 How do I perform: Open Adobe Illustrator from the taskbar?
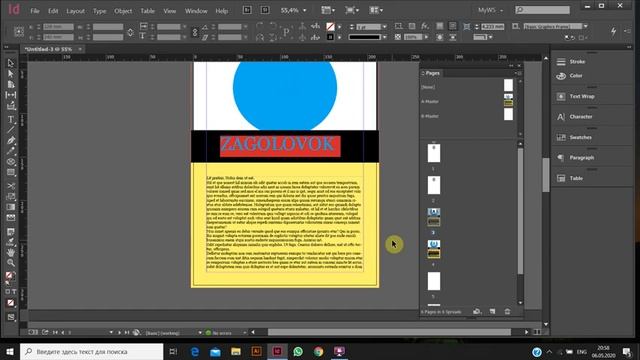point(256,351)
